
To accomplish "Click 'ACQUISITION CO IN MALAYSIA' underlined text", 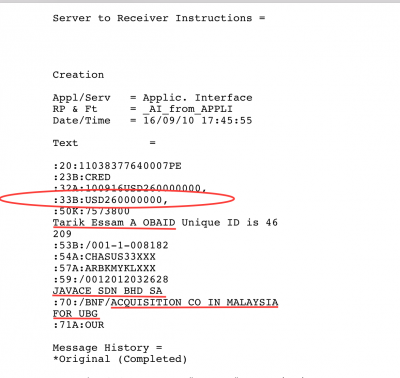I will click(x=194, y=302).
